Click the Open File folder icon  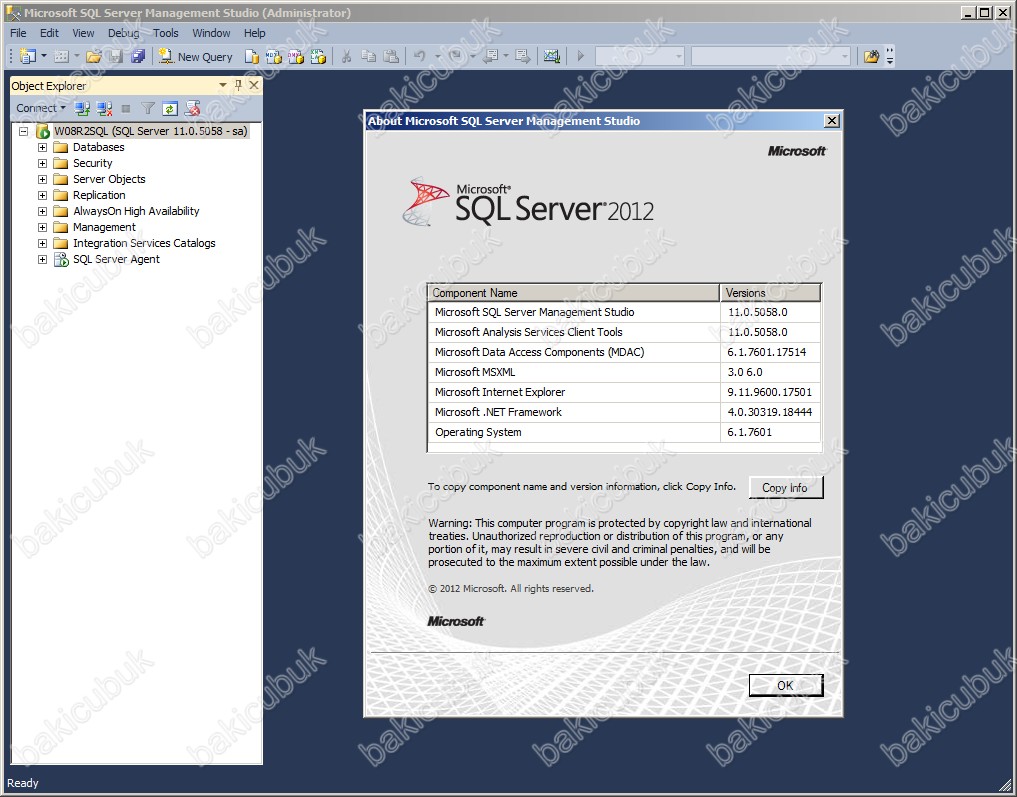coord(93,56)
